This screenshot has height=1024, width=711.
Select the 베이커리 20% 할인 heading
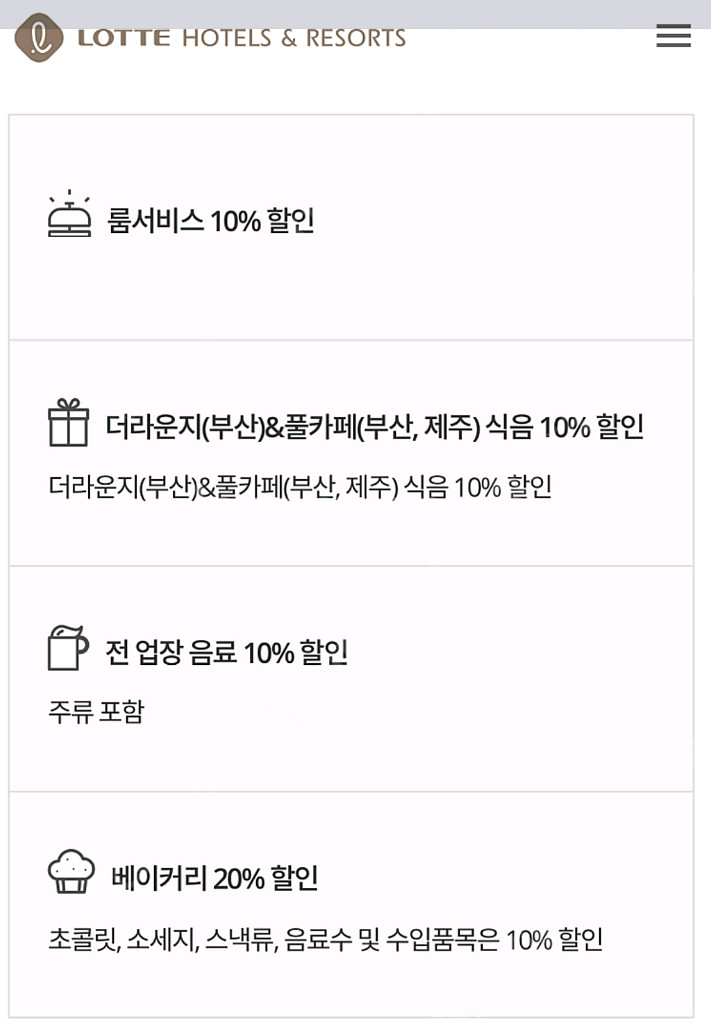tap(215, 879)
